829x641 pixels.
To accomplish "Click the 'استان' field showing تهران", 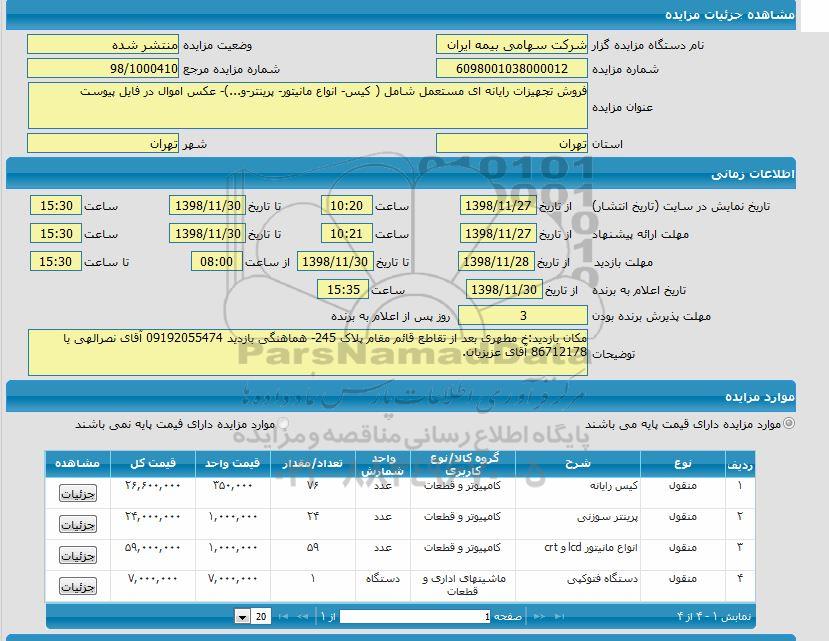I will coord(512,143).
